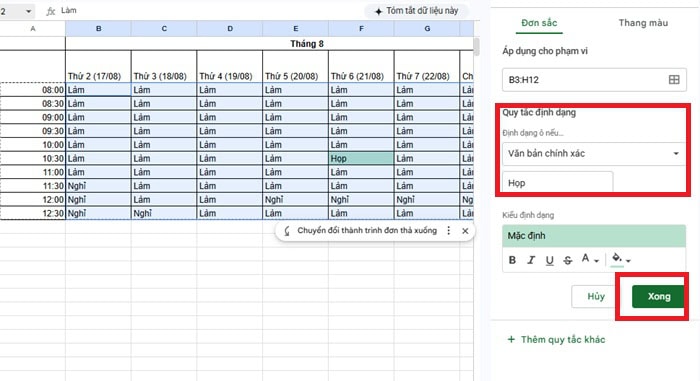Click the Nghỉ cell at 12:00 in column F
700x381 pixels.
361,200
